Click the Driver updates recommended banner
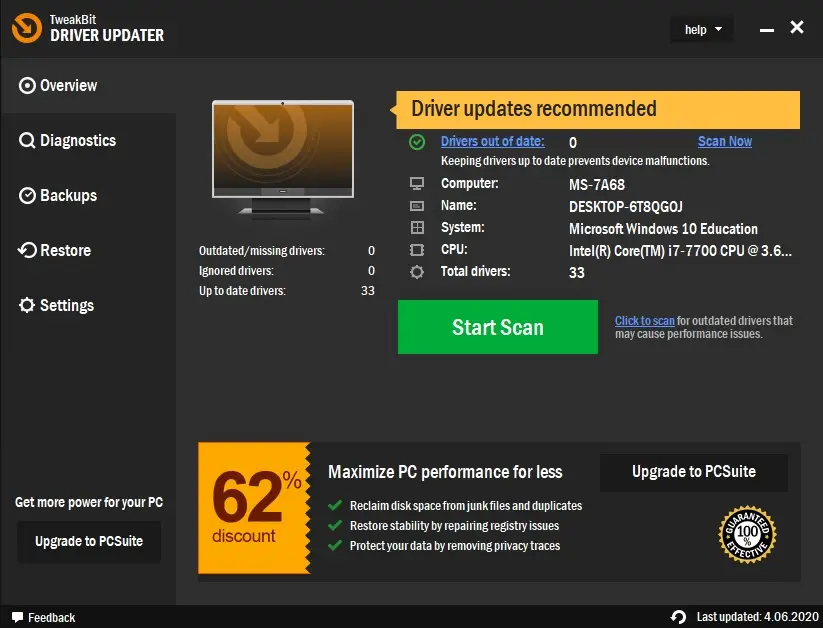This screenshot has height=628, width=823. tap(598, 110)
